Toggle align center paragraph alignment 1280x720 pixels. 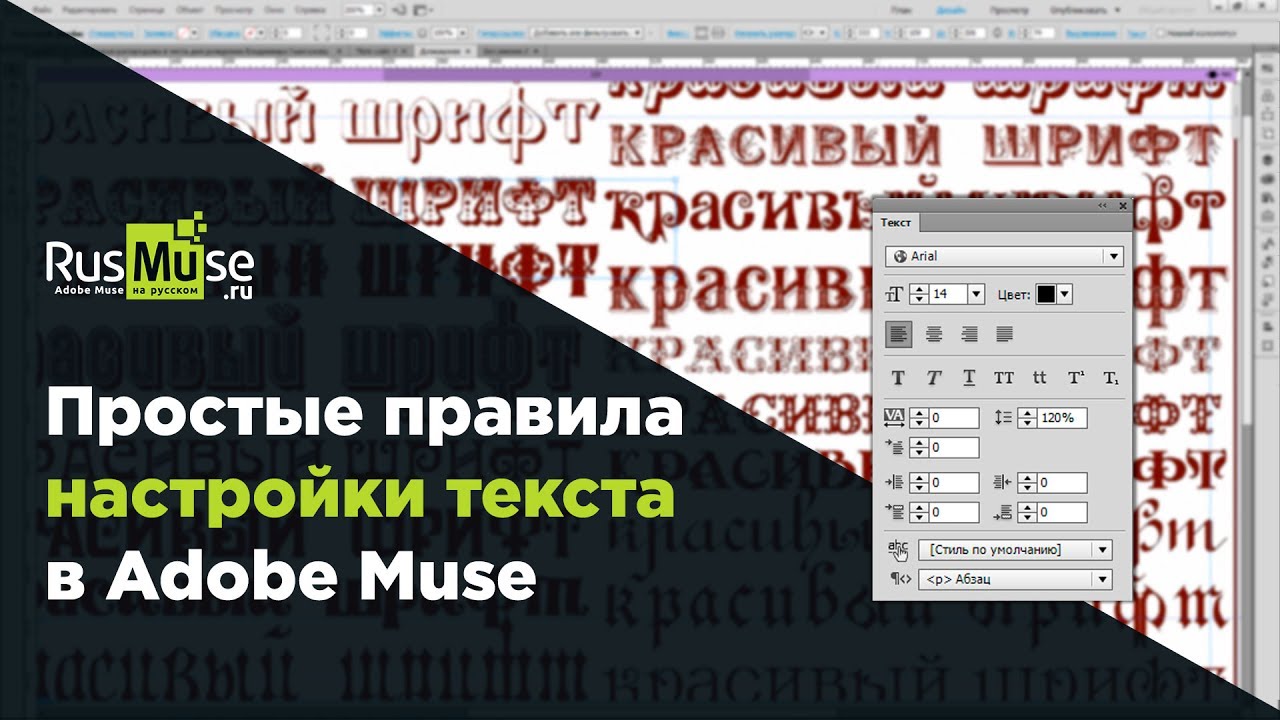tap(934, 334)
